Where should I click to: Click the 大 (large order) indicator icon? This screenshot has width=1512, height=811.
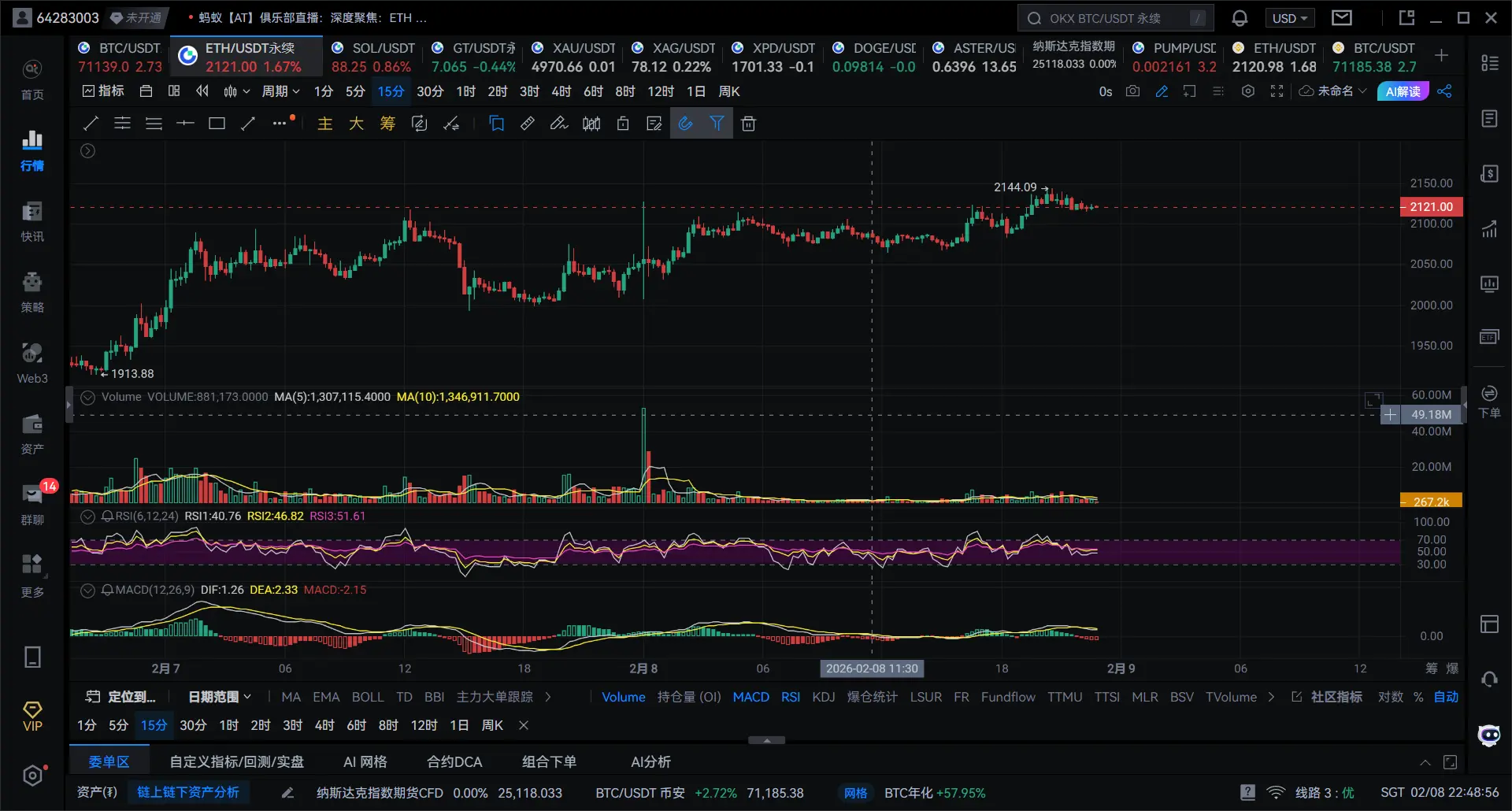pos(356,124)
